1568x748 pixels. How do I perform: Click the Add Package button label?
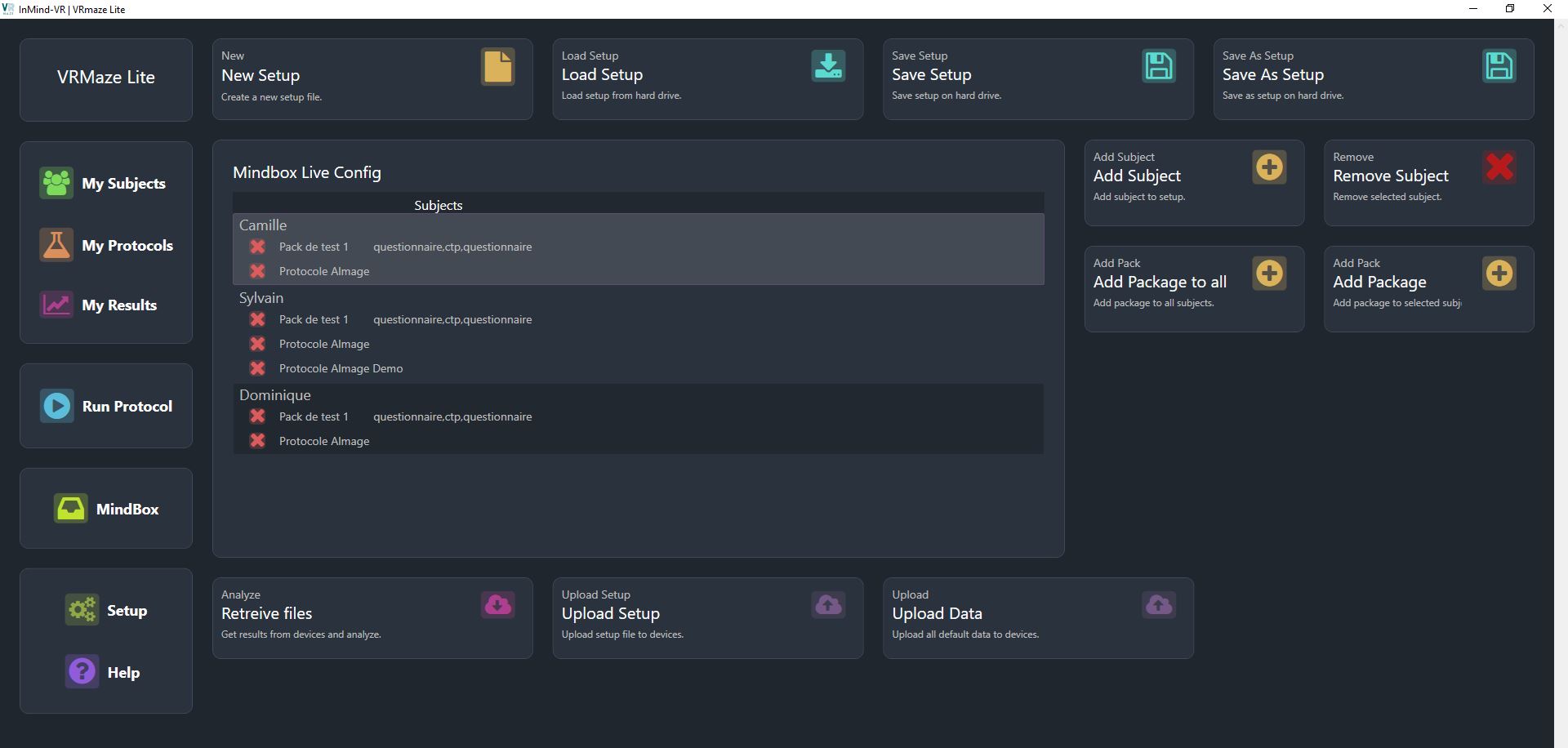coord(1379,282)
